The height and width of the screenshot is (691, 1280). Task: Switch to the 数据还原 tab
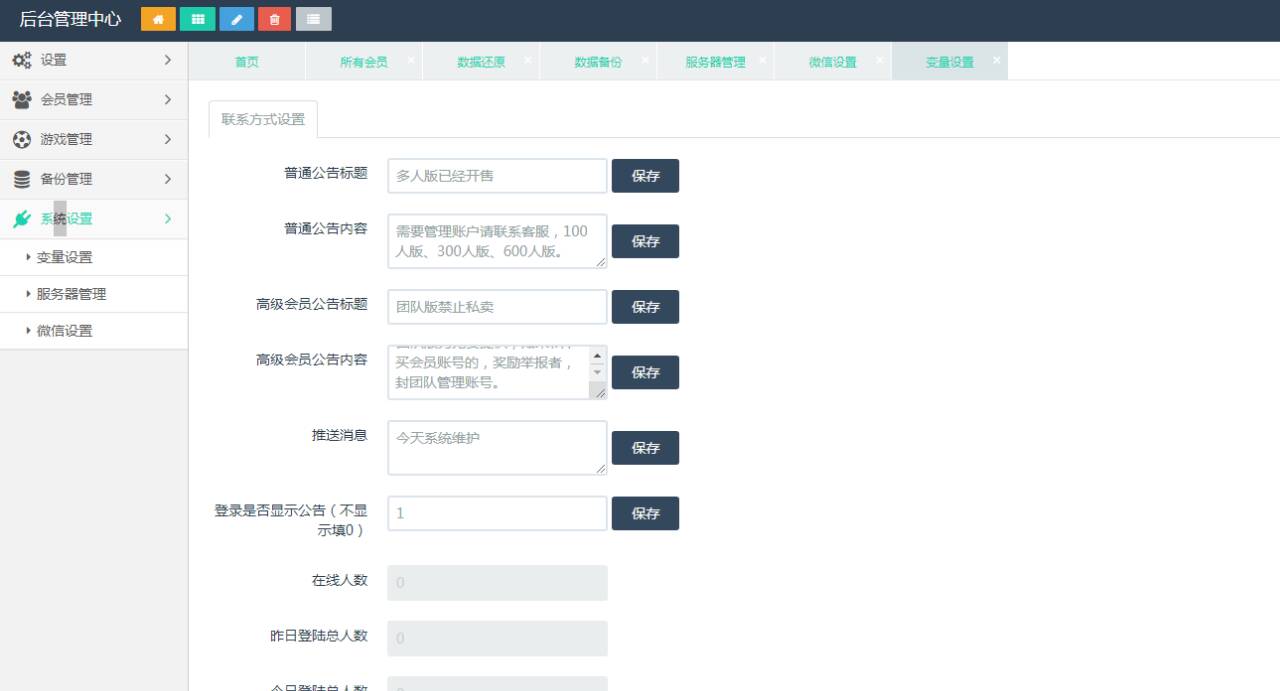click(x=481, y=61)
